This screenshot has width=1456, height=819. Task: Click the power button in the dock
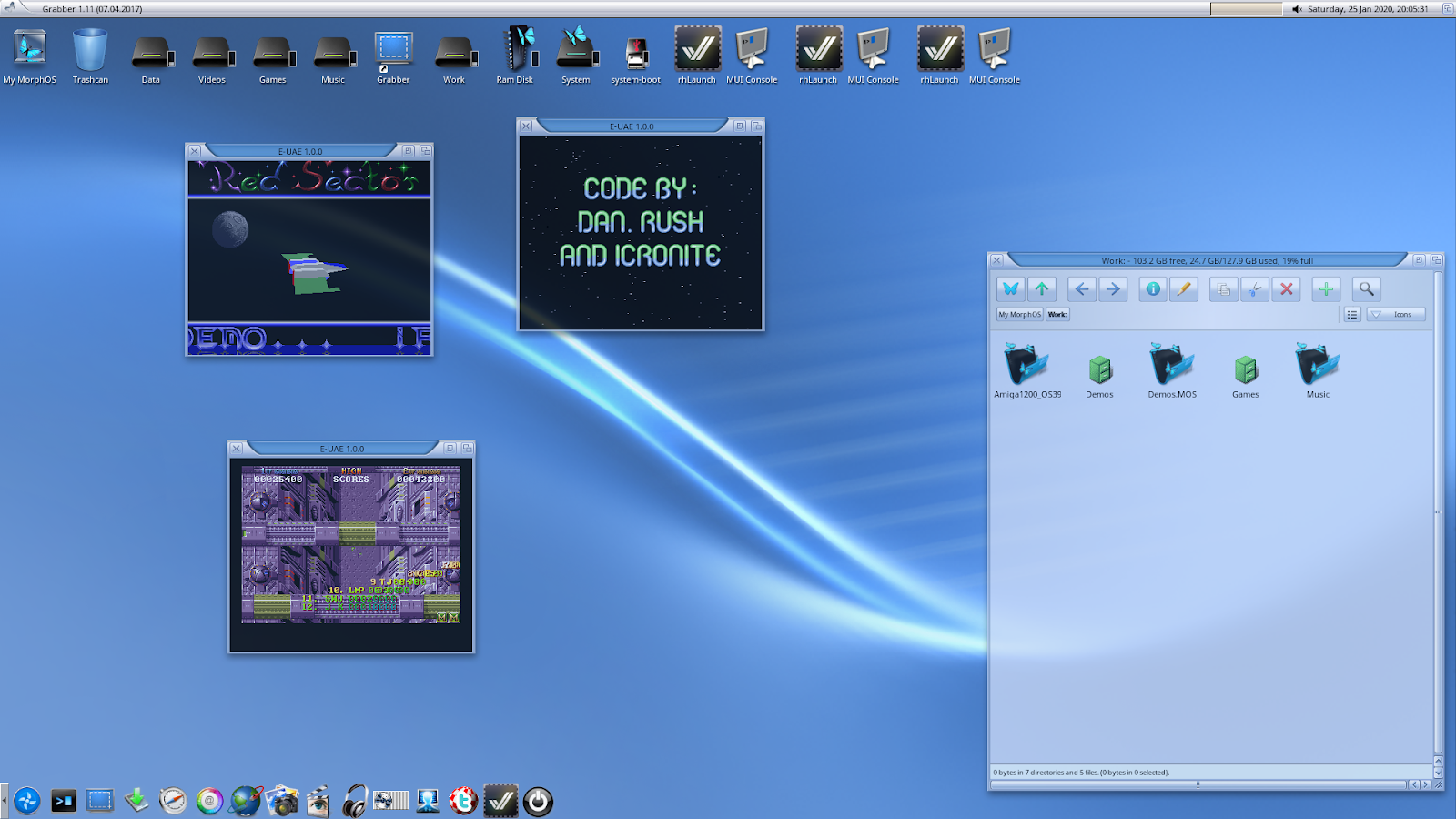538,801
